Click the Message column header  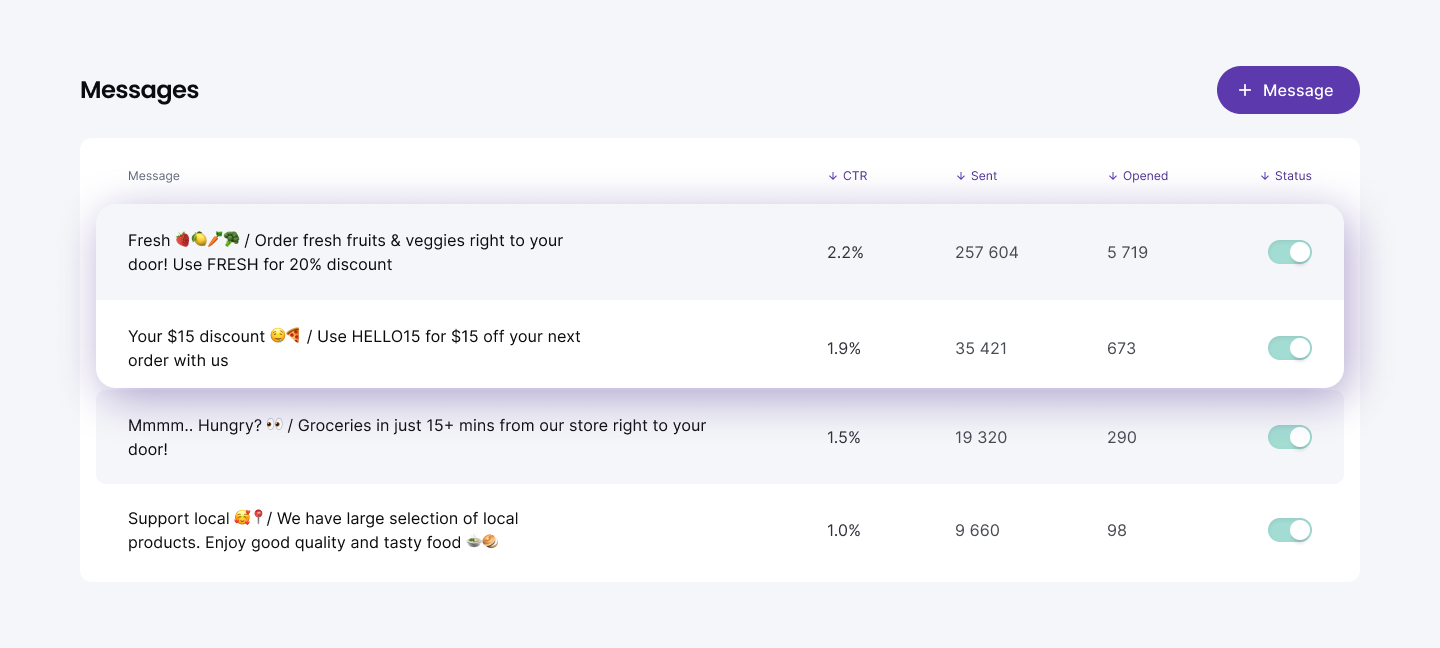(154, 176)
